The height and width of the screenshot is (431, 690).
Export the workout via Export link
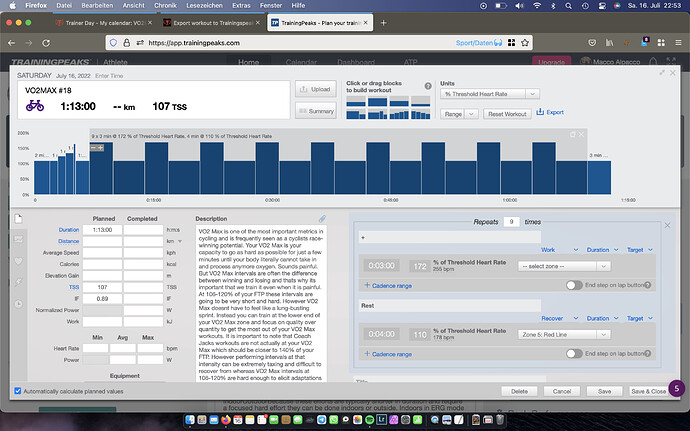pos(550,112)
